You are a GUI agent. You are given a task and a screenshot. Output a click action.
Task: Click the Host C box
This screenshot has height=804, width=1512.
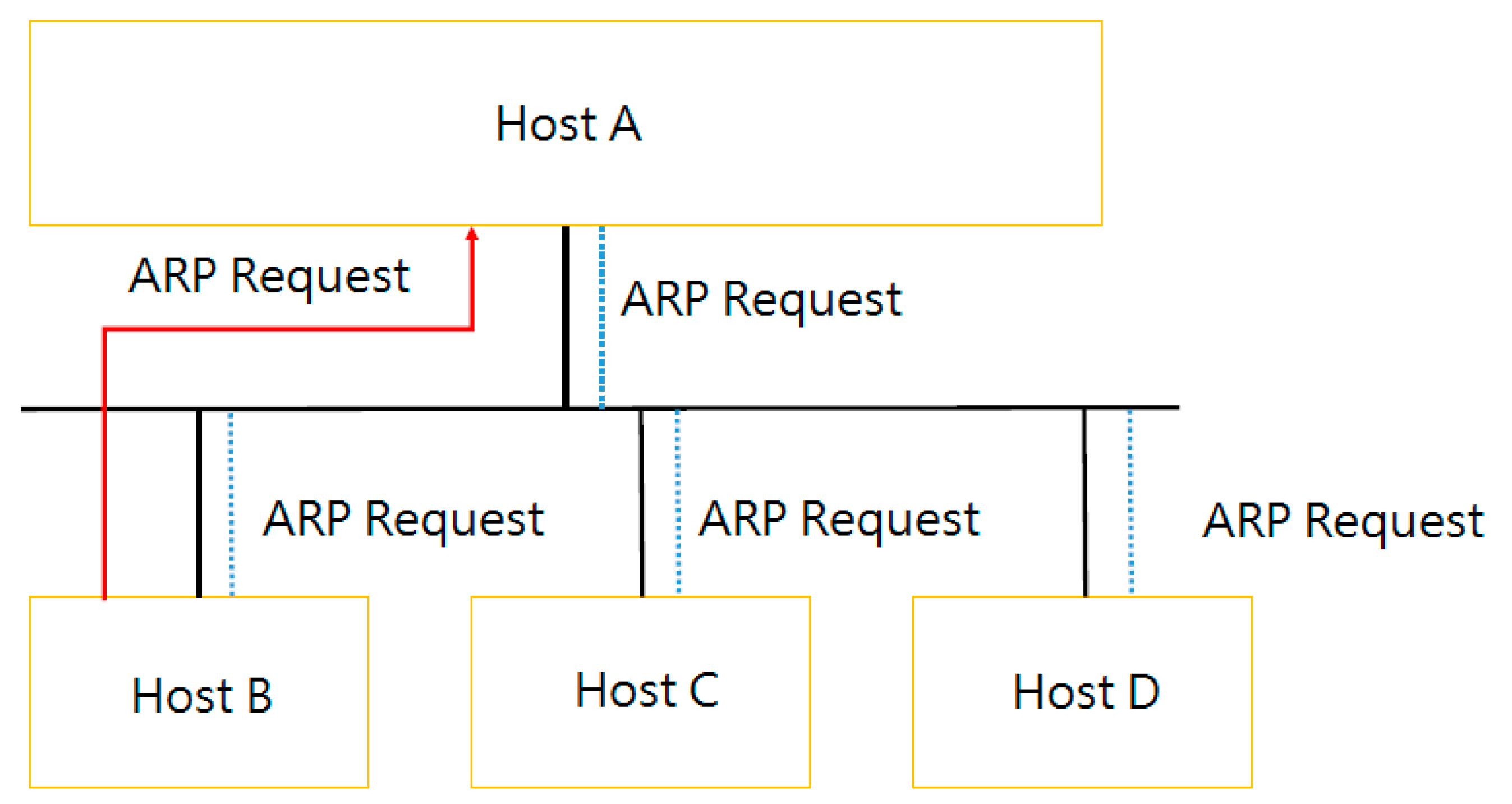coord(640,745)
